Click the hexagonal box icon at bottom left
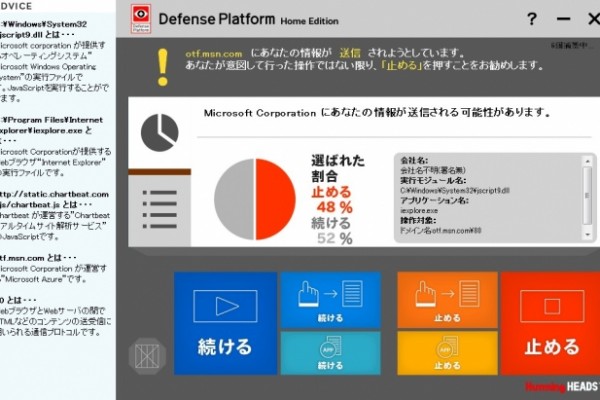600x400 pixels. 147,356
